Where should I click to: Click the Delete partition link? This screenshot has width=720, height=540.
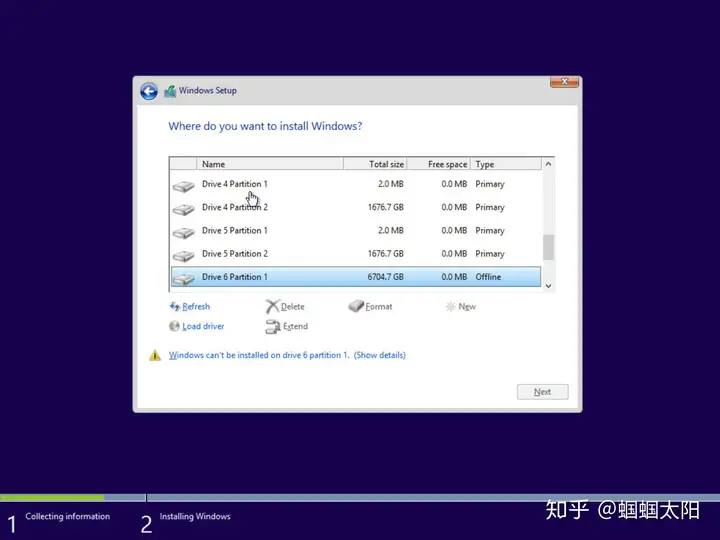point(292,306)
